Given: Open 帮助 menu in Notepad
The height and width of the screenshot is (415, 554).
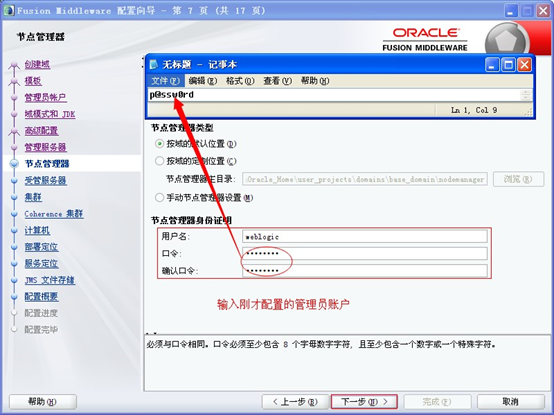Looking at the screenshot, I should coord(315,81).
